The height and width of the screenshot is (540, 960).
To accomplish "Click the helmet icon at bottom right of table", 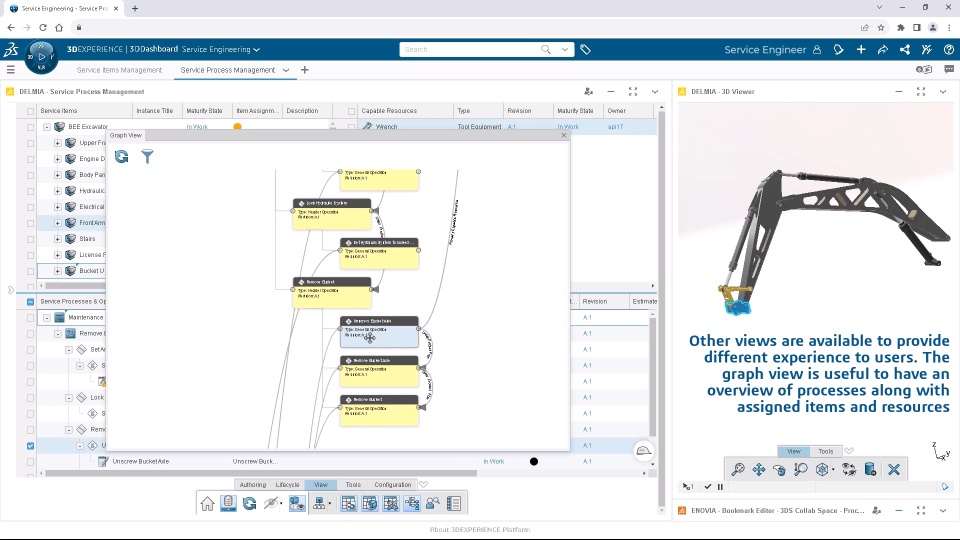I will tap(643, 451).
